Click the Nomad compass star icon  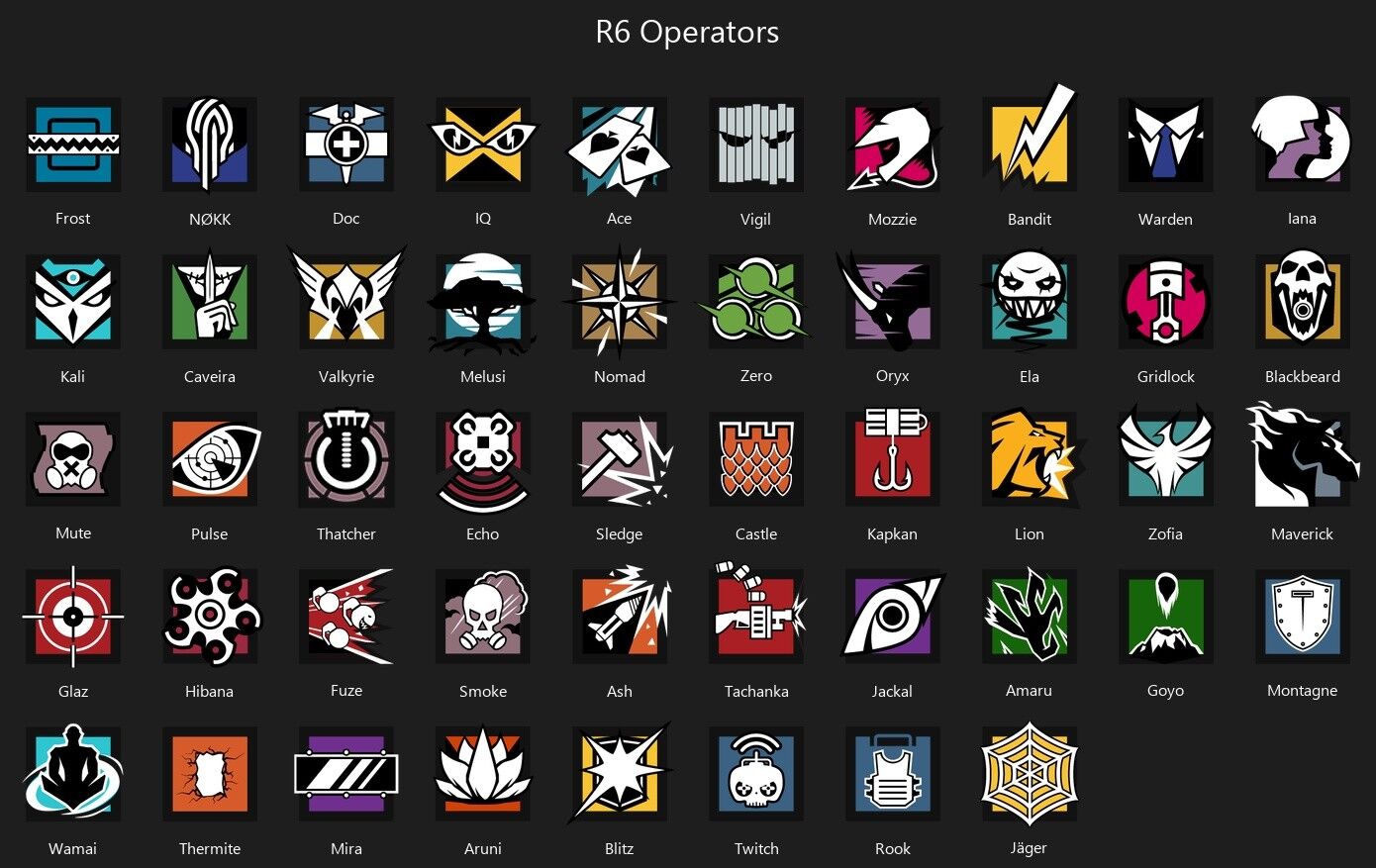pos(620,302)
